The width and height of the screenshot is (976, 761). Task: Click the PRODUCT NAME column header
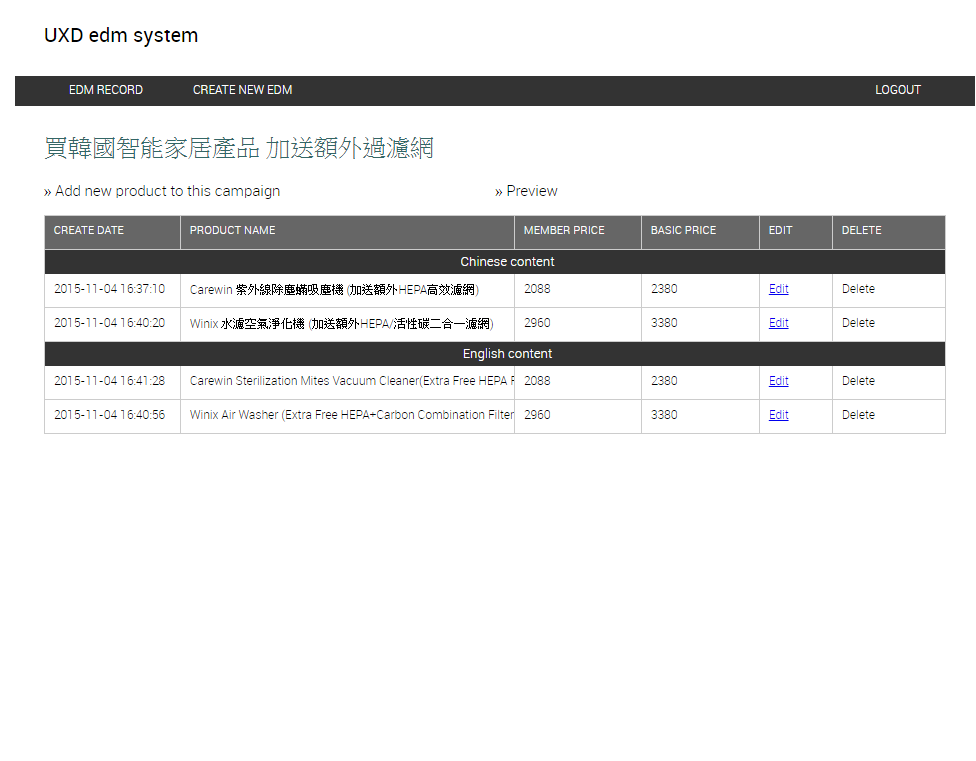pos(347,233)
